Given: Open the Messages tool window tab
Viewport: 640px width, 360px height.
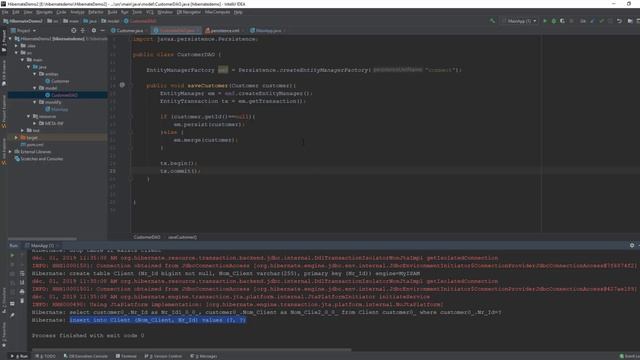Looking at the screenshot, I should coord(203,356).
